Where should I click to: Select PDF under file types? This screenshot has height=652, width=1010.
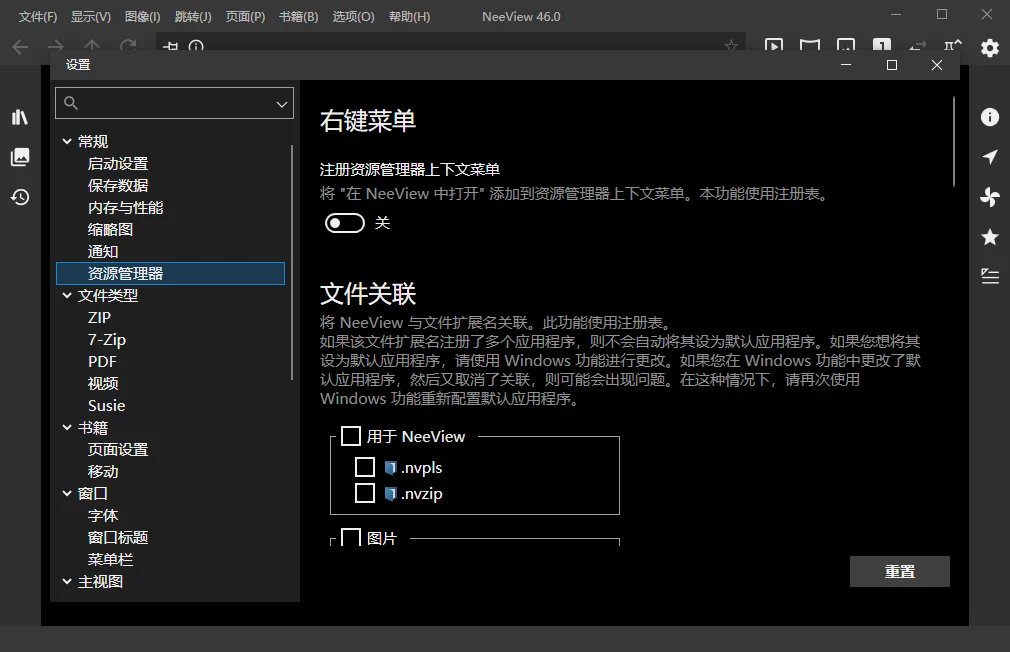[102, 361]
